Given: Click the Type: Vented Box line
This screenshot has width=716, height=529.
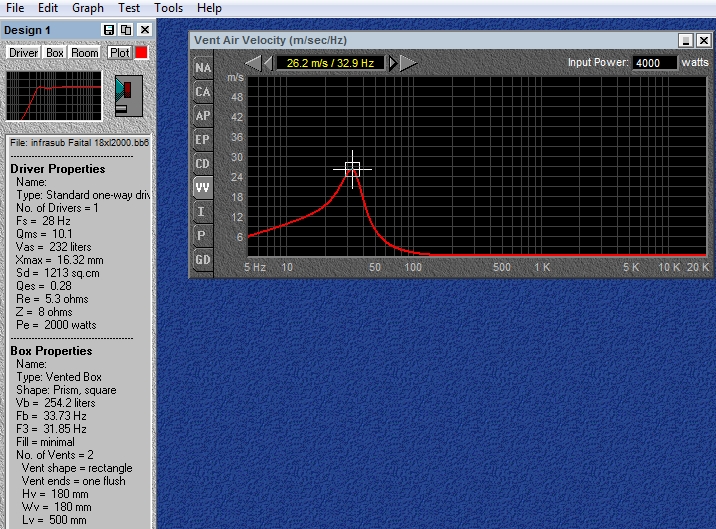Looking at the screenshot, I should [59, 377].
